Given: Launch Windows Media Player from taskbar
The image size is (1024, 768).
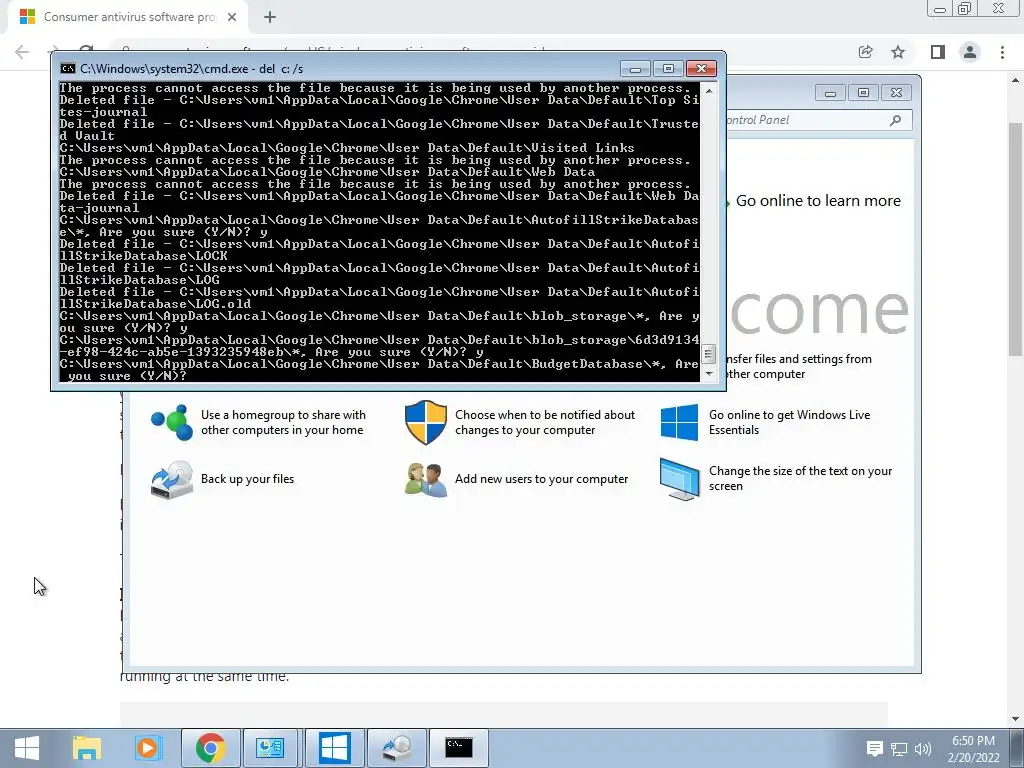Looking at the screenshot, I should coord(147,748).
